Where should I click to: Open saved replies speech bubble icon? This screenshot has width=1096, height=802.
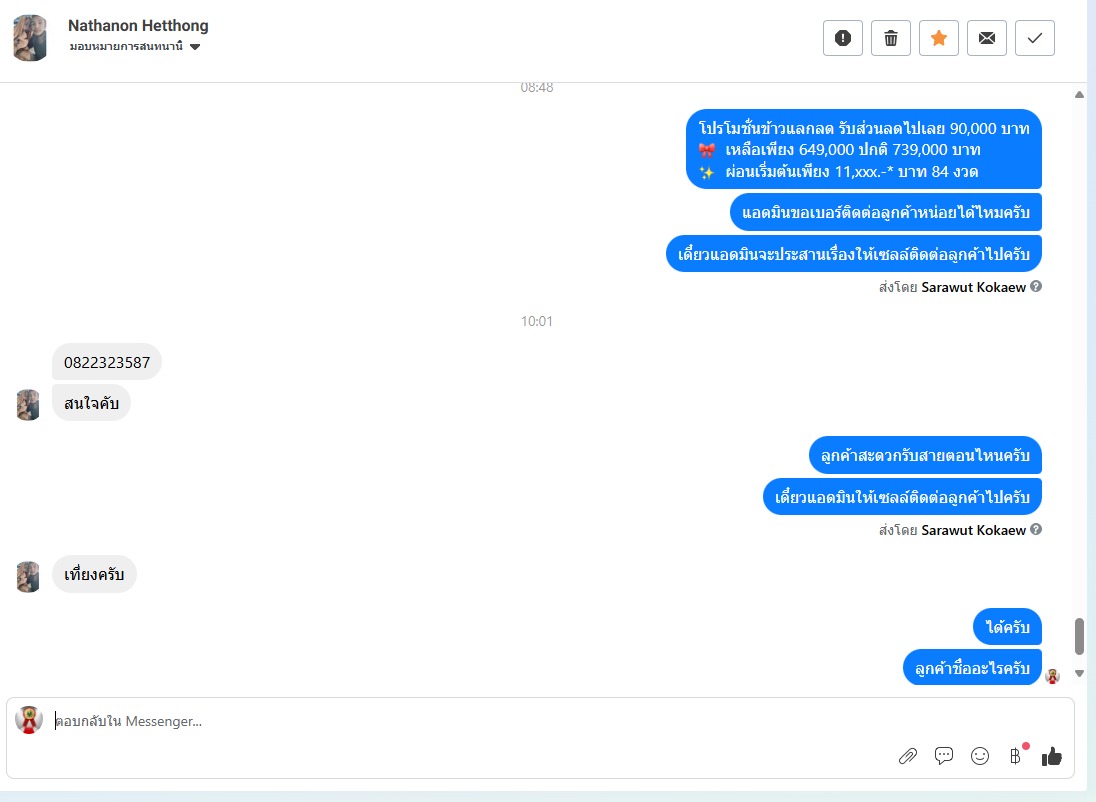click(944, 756)
